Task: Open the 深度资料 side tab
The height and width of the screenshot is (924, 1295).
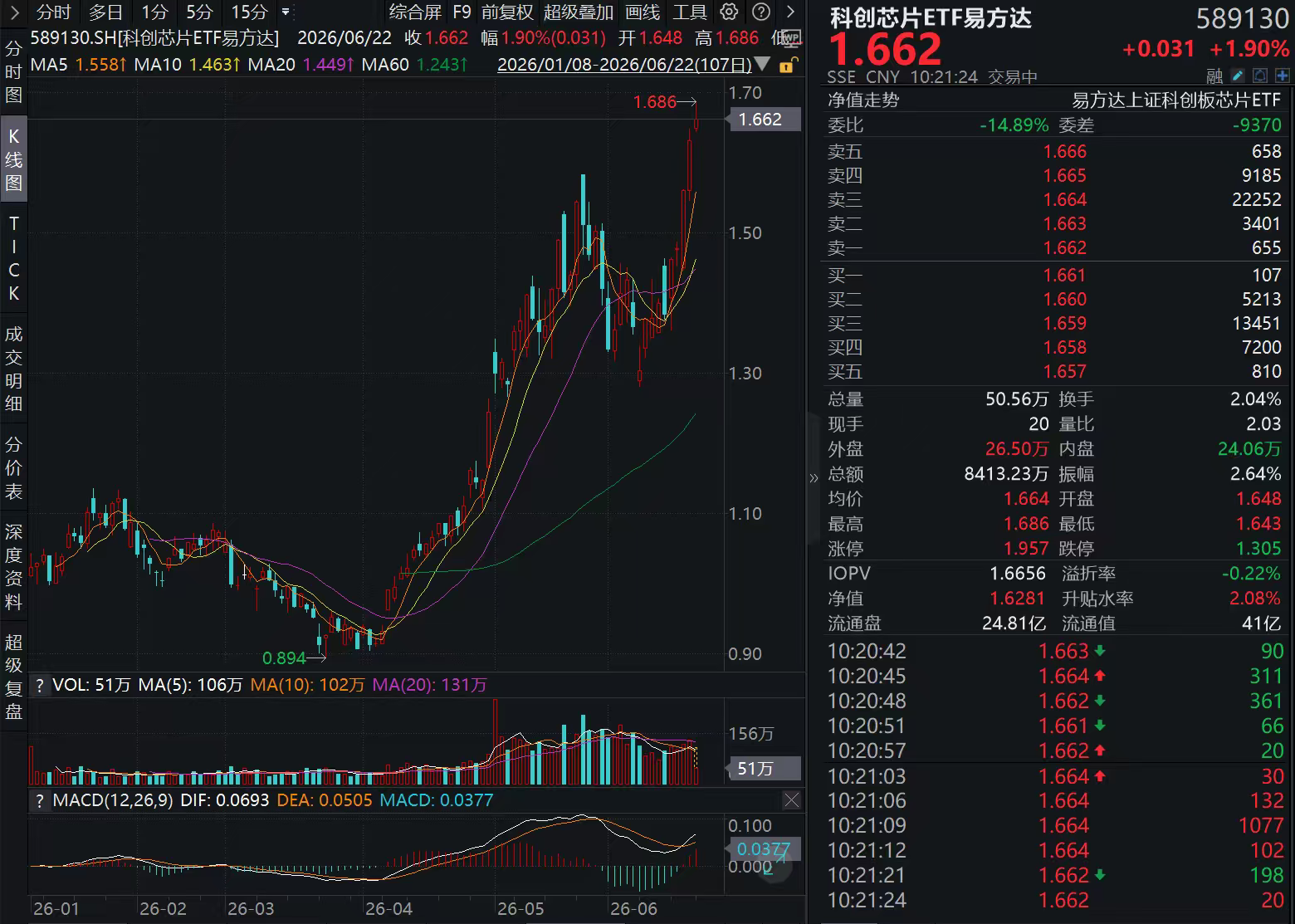Action: tap(13, 566)
